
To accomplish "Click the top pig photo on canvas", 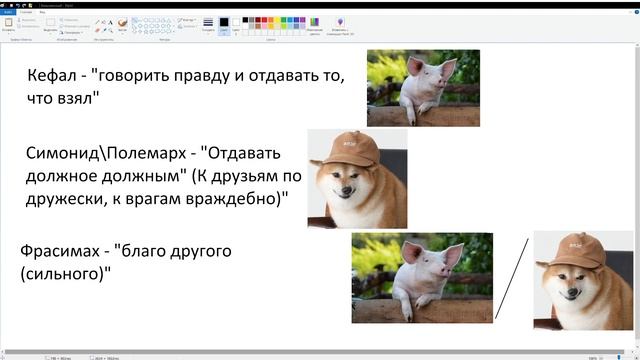I will (423, 88).
